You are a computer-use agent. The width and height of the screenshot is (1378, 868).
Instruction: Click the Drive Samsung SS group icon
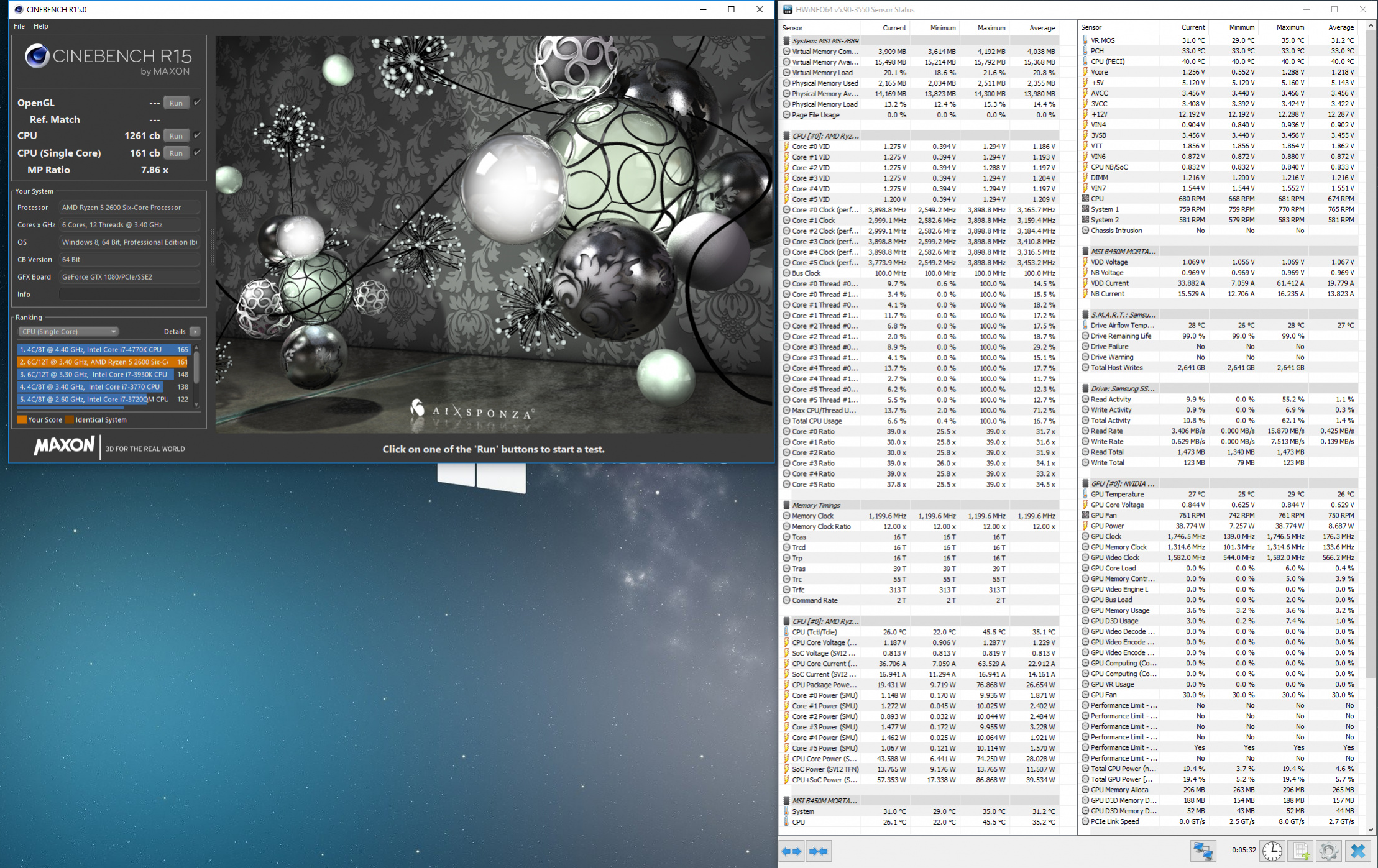click(1085, 388)
